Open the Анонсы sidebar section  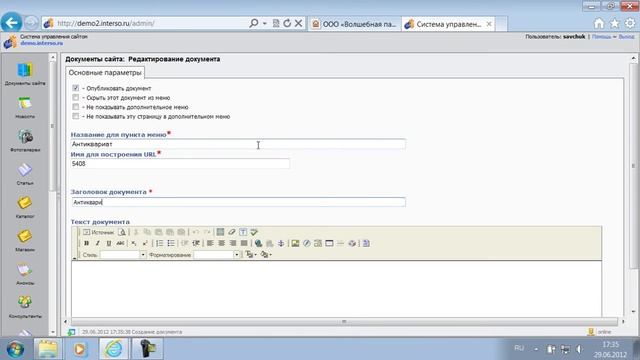pos(25,274)
